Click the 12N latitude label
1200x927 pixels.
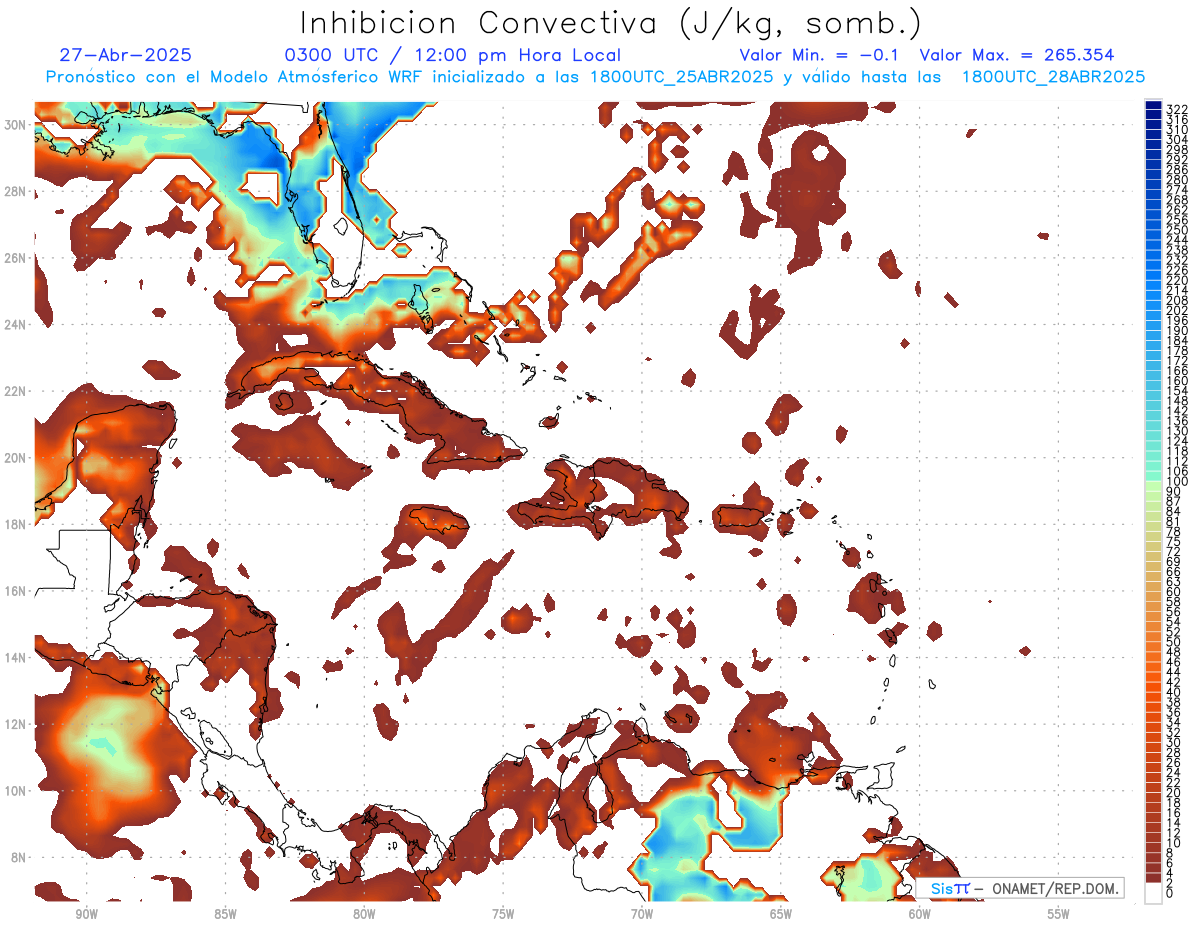pos(17,724)
